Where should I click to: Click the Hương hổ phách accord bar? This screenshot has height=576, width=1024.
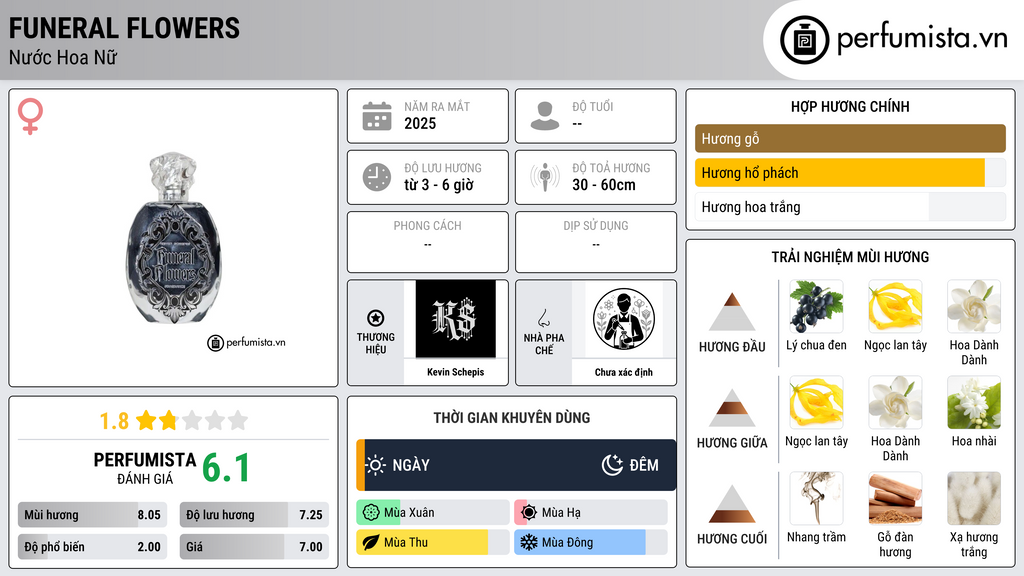coord(850,173)
